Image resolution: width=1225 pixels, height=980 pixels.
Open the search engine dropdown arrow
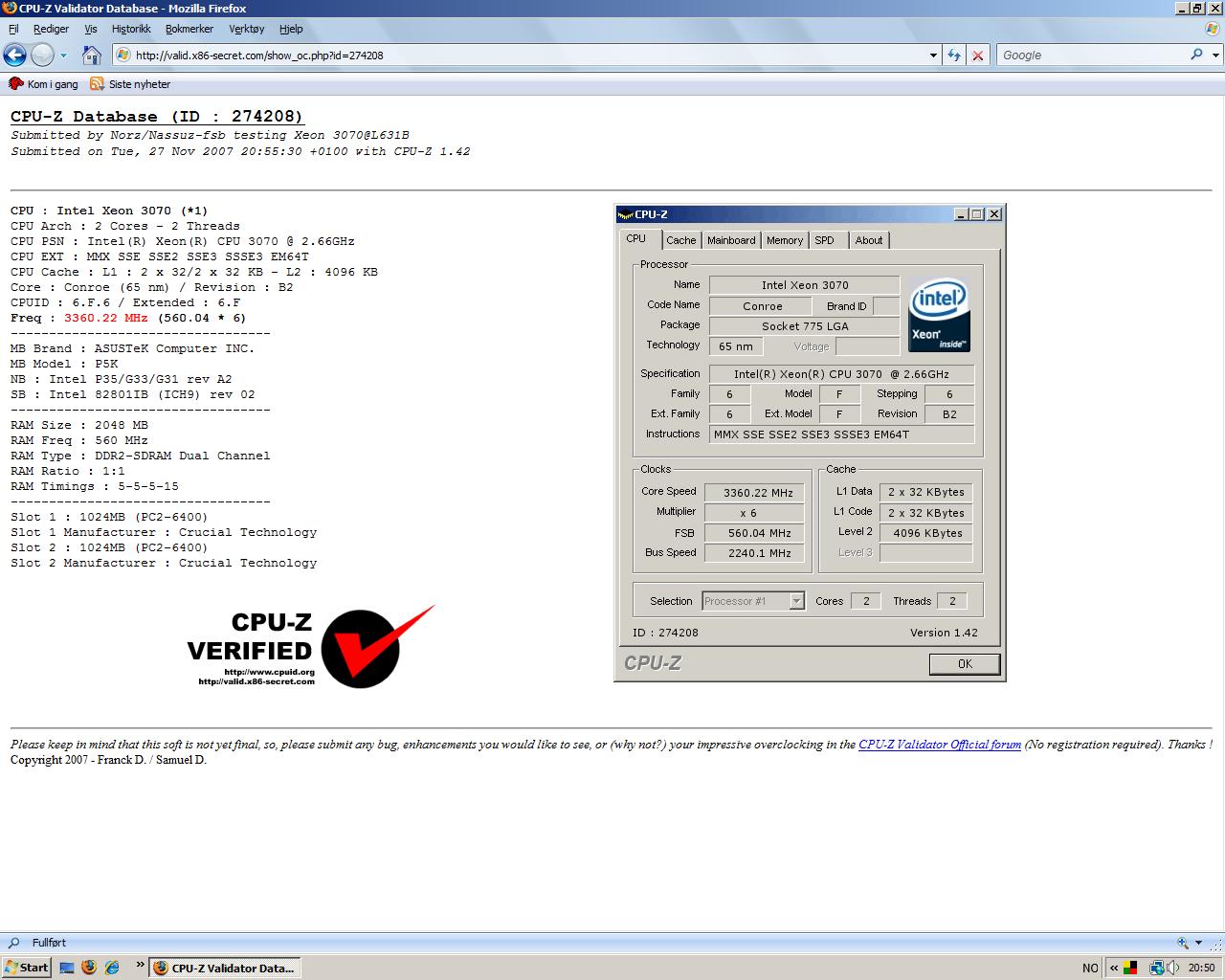click(1216, 56)
